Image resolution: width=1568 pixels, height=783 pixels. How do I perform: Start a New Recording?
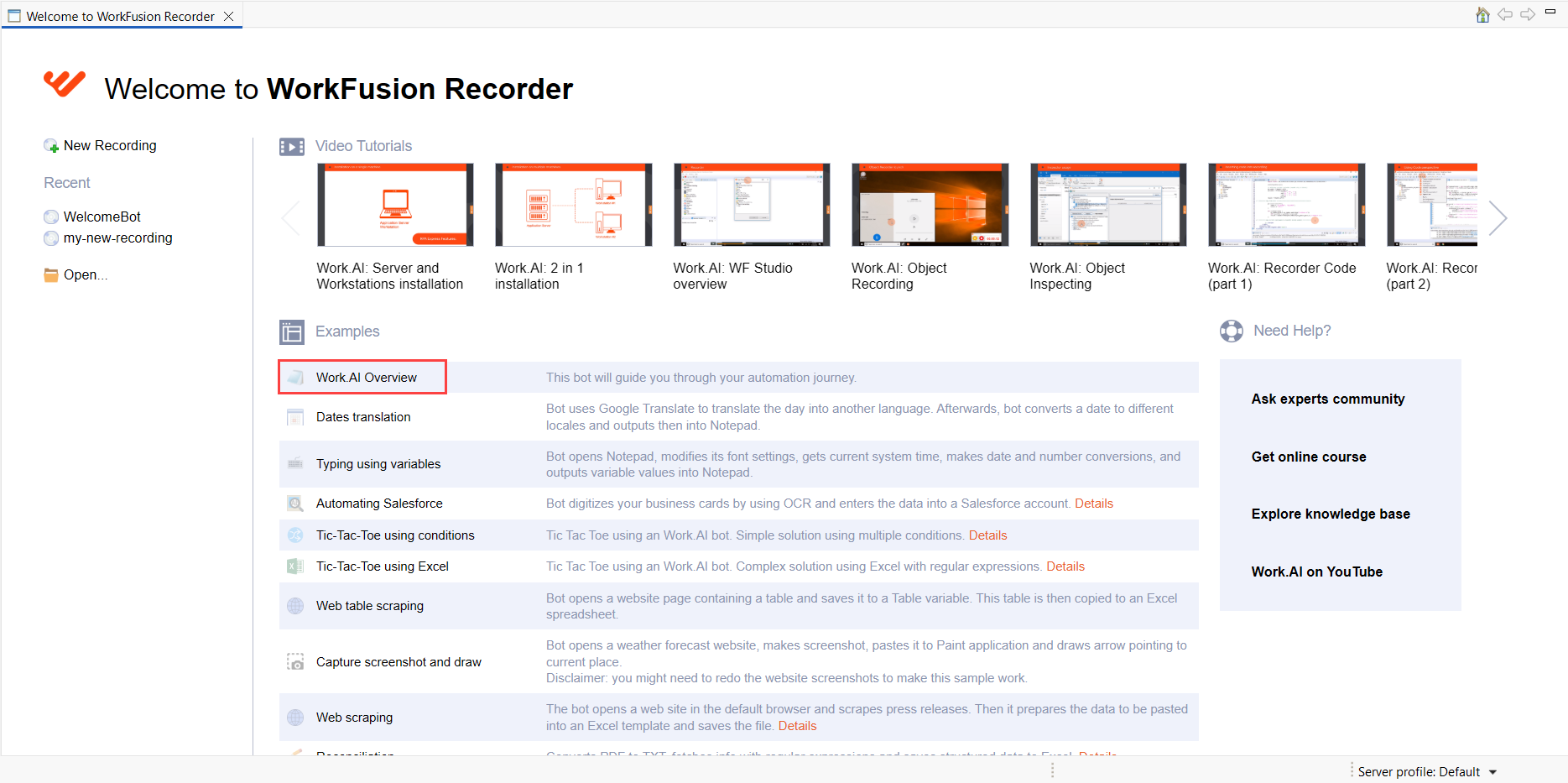110,146
